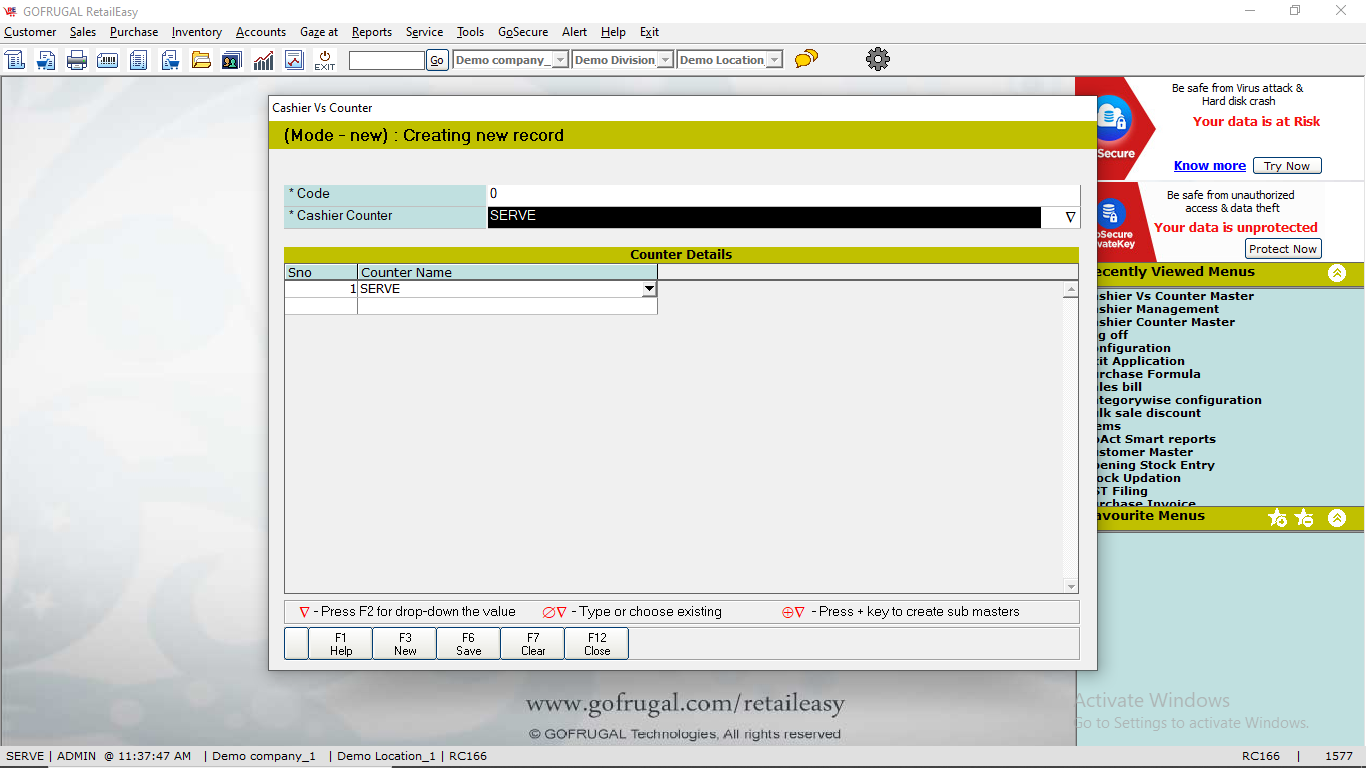Click the Try Now button

[x=1287, y=166]
